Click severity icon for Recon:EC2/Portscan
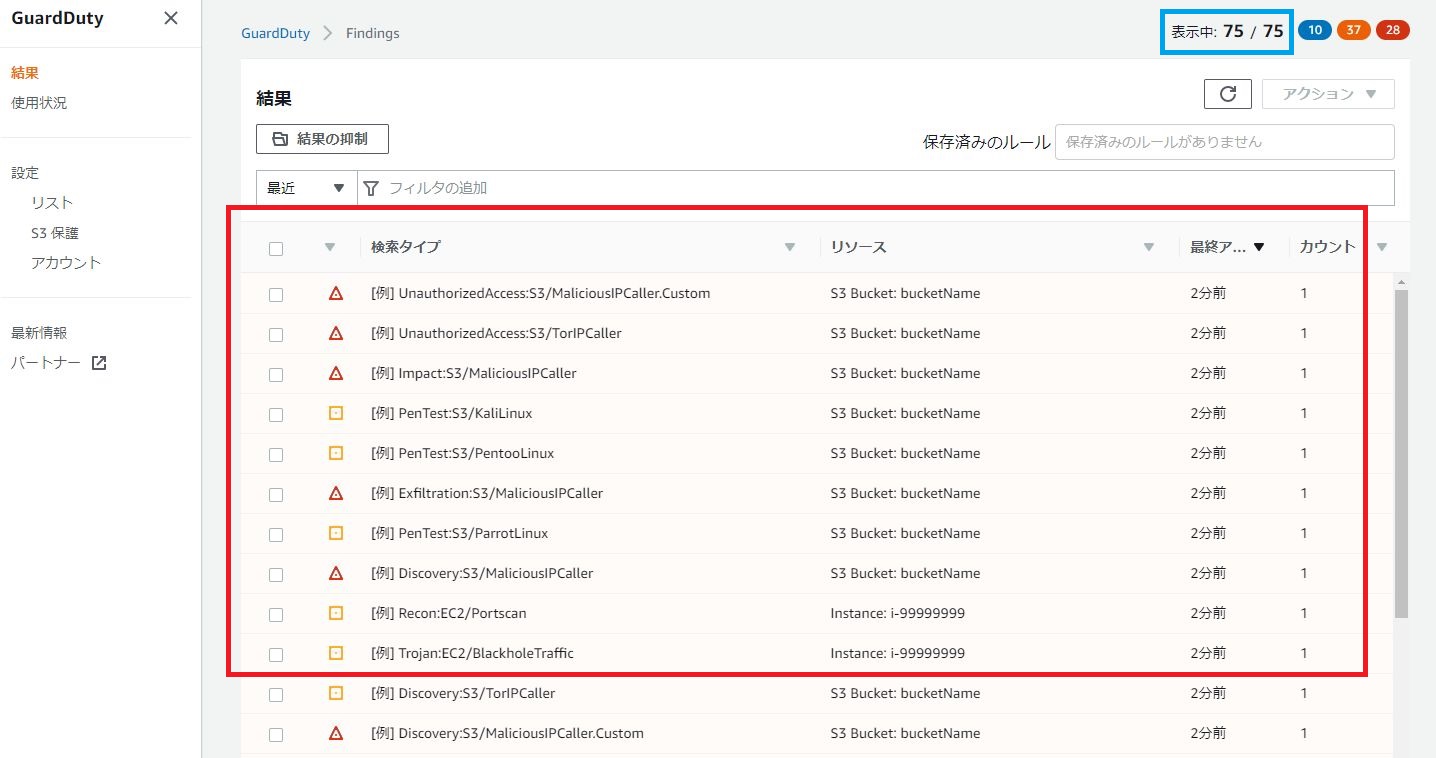 pyautogui.click(x=336, y=613)
